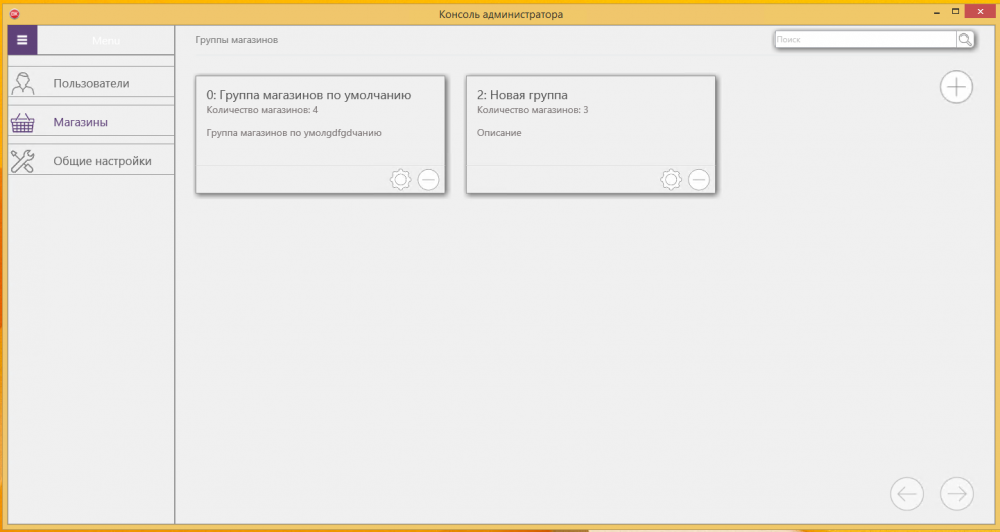Click the magnifier search icon

965,40
